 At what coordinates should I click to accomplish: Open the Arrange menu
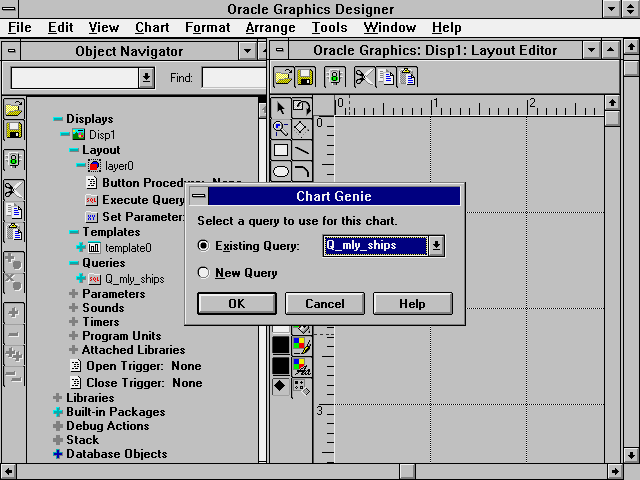270,27
